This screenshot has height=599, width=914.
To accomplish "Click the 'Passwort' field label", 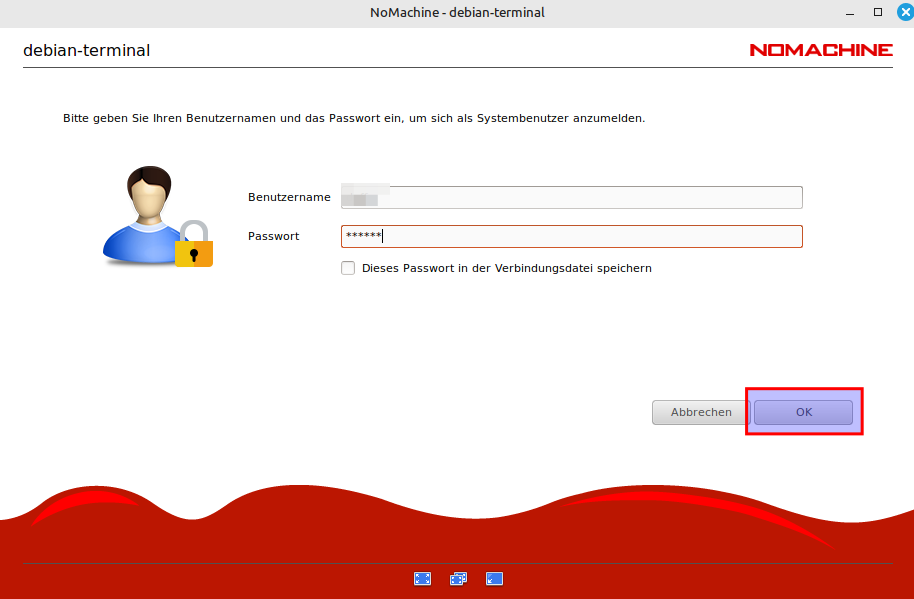I will point(274,236).
